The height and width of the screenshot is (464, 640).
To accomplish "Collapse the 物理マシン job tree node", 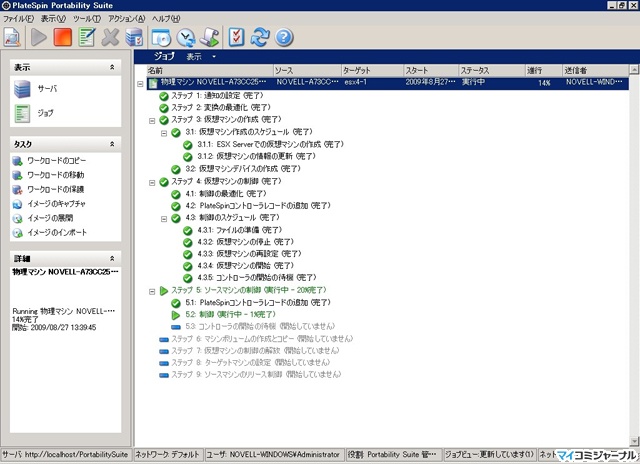I will click(x=140, y=84).
